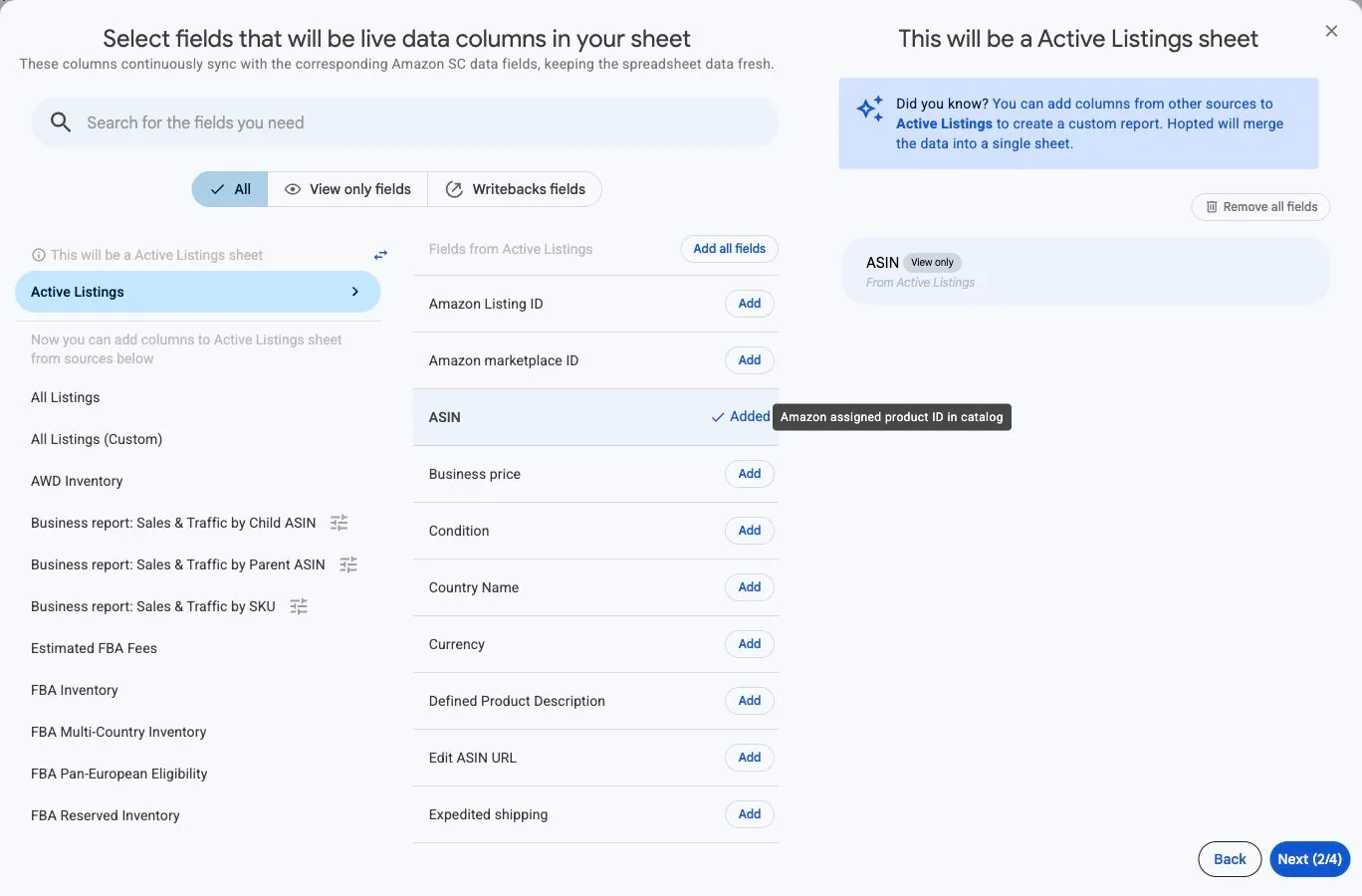Expand Active Listings source chevron
Image resolution: width=1362 pixels, height=896 pixels.
click(x=355, y=292)
